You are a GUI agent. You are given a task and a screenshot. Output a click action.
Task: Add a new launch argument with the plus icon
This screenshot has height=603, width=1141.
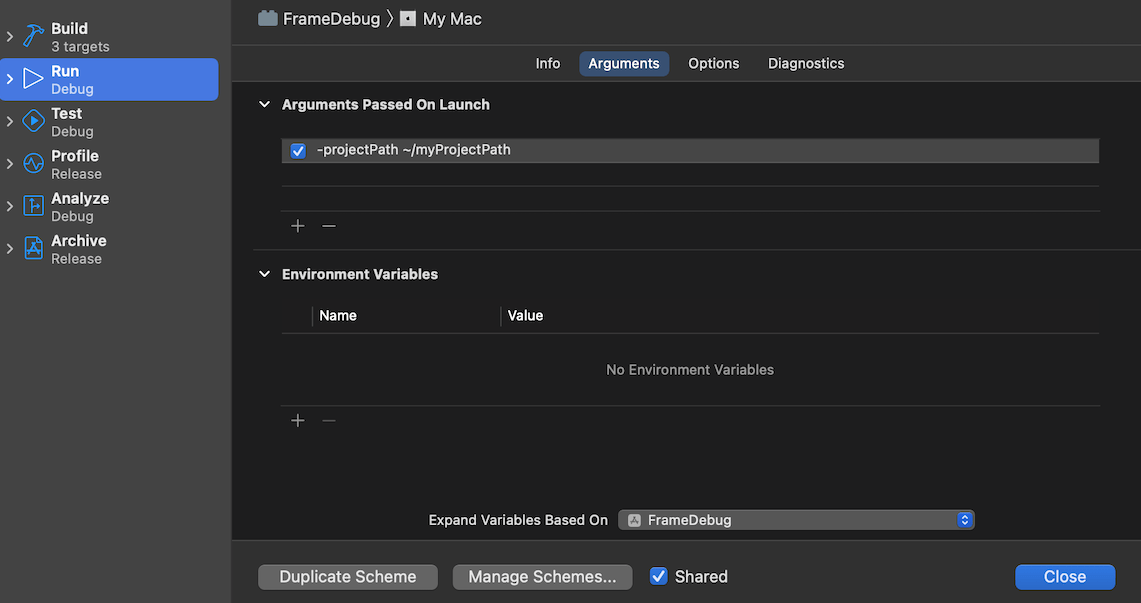297,225
